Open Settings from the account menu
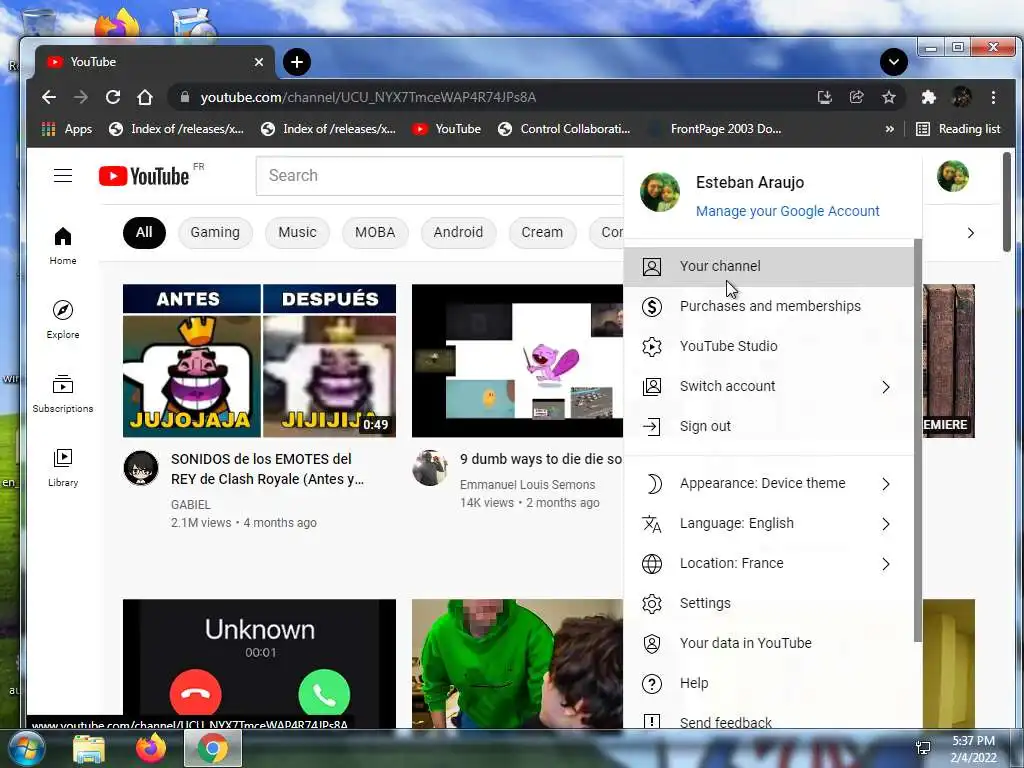This screenshot has width=1024, height=768. 768,603
